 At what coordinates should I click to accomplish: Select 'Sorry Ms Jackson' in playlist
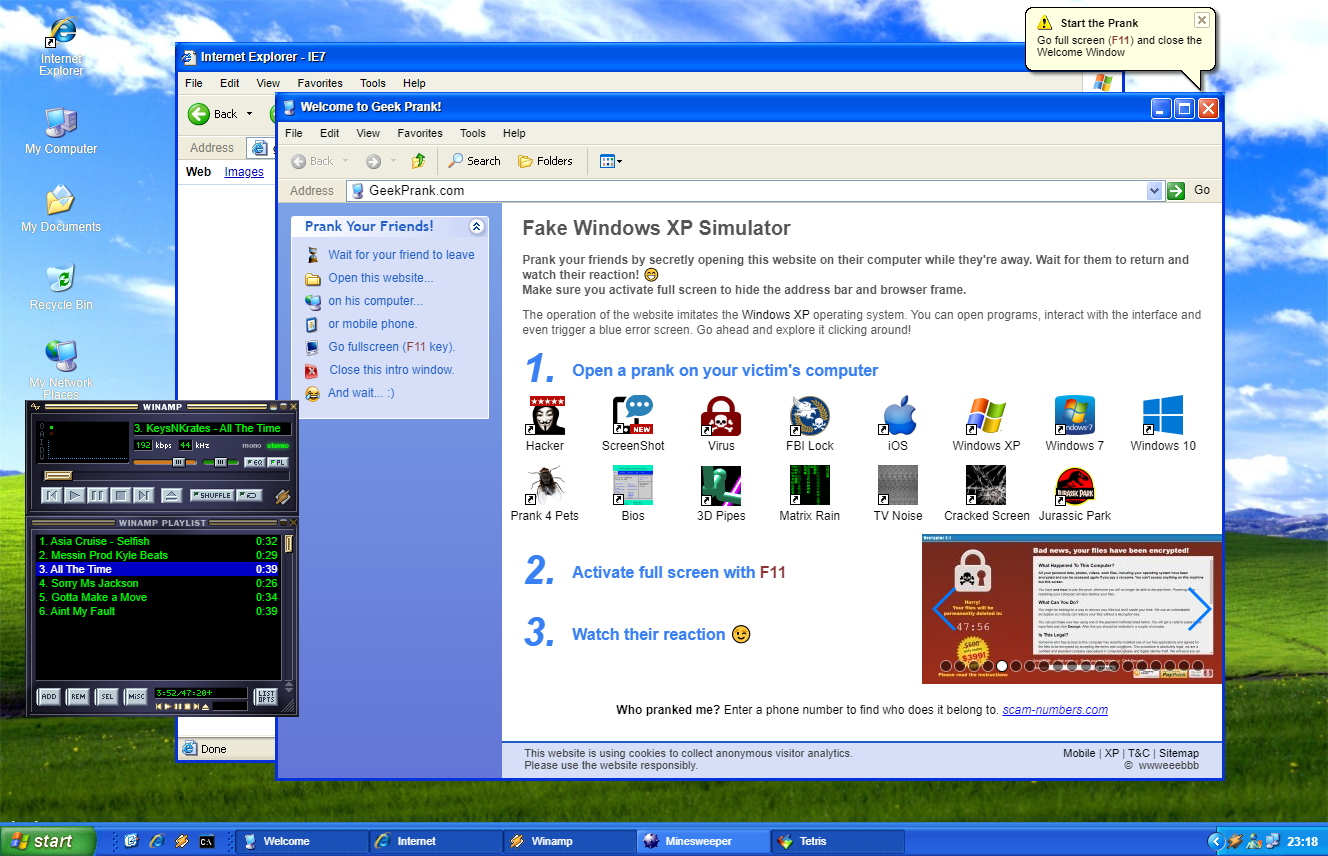[x=158, y=583]
